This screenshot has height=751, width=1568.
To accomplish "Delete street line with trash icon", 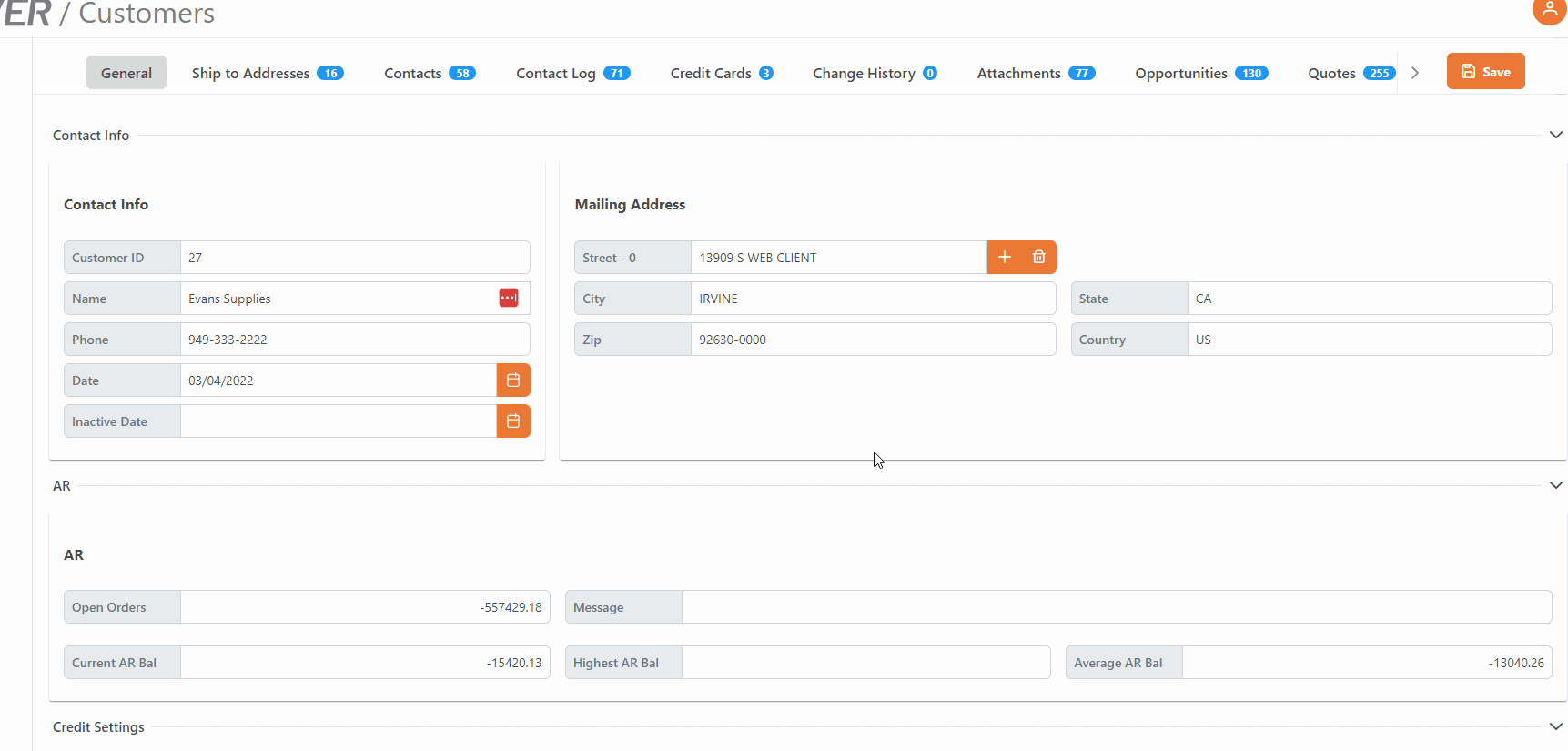I will (x=1038, y=258).
